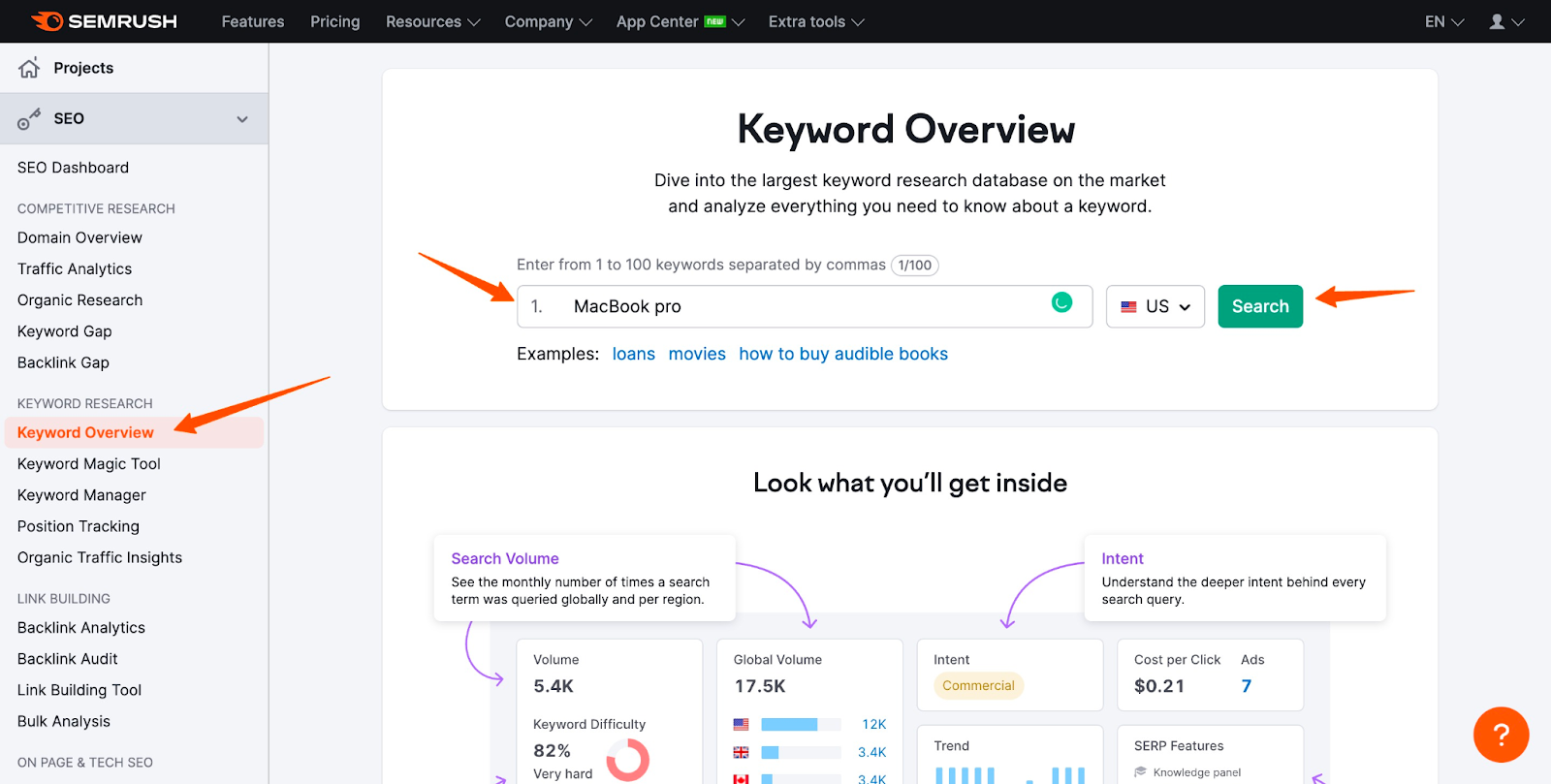
Task: Collapse the SEO section chevron
Action: [242, 119]
